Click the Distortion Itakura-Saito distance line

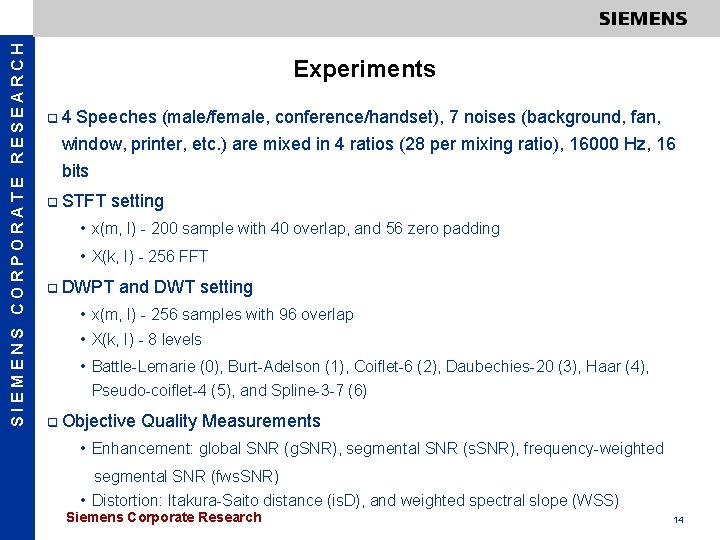click(x=355, y=500)
